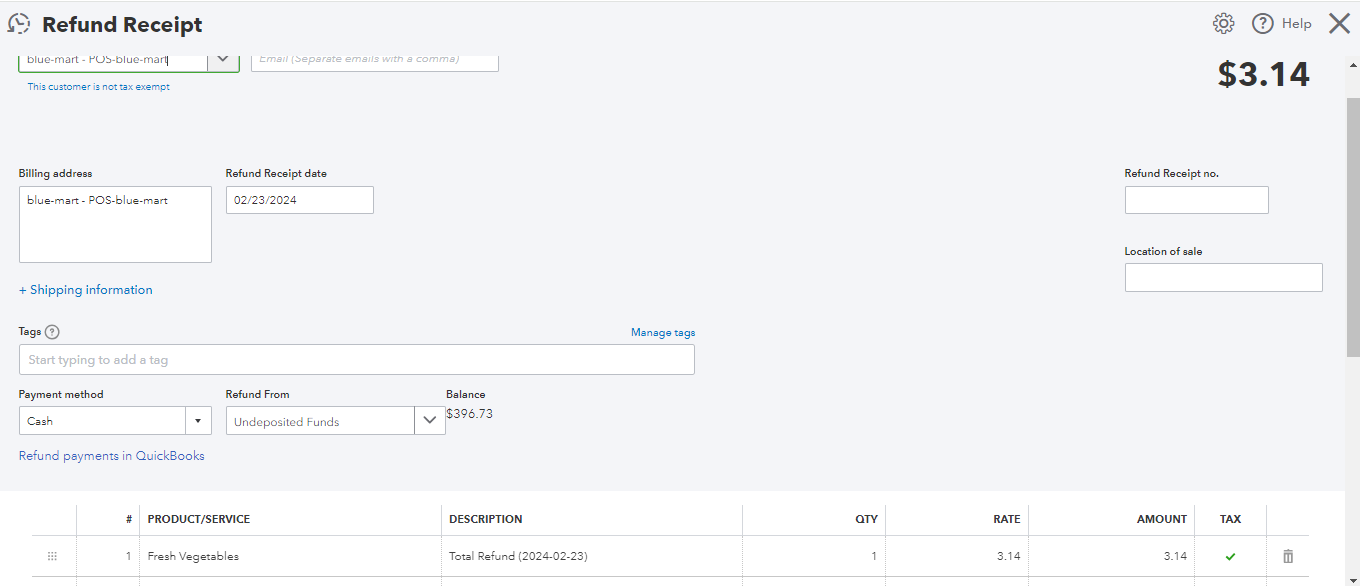Expand the Refund From account dropdown
The width and height of the screenshot is (1360, 586).
pyautogui.click(x=430, y=421)
